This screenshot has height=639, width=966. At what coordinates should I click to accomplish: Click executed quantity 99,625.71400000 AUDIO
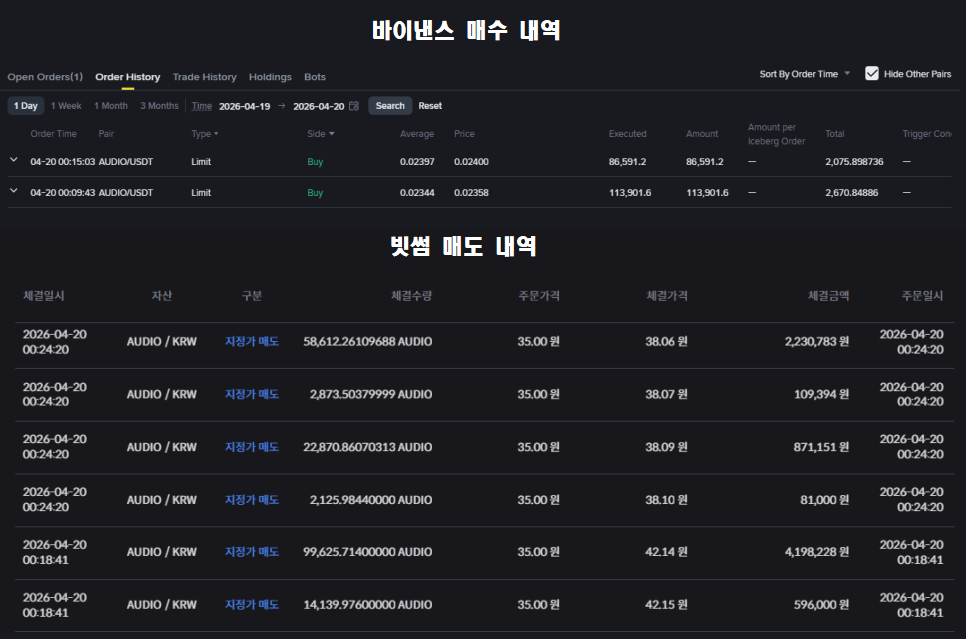(x=367, y=552)
